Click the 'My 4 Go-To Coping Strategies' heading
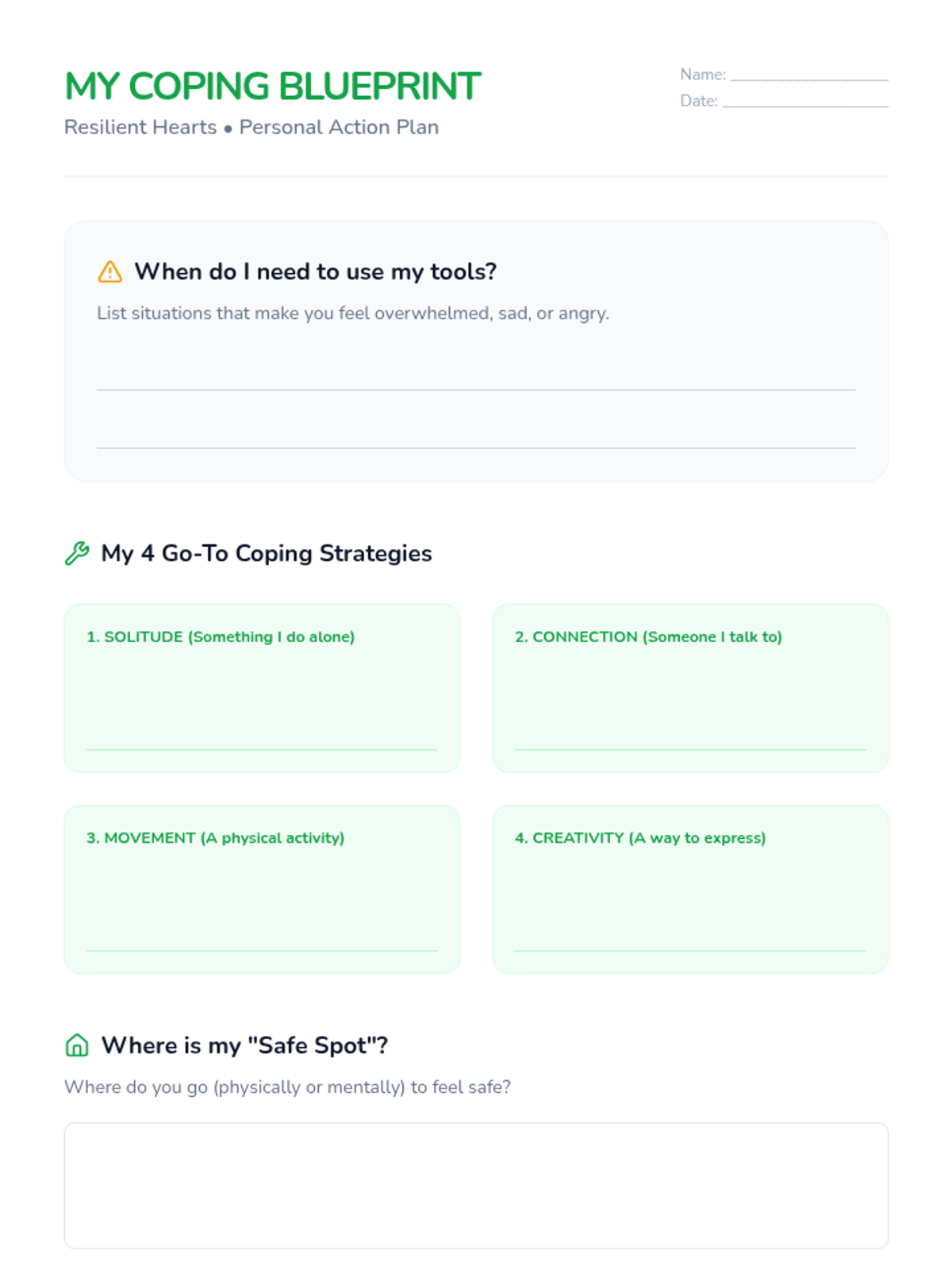The image size is (952, 1270). pos(266,553)
